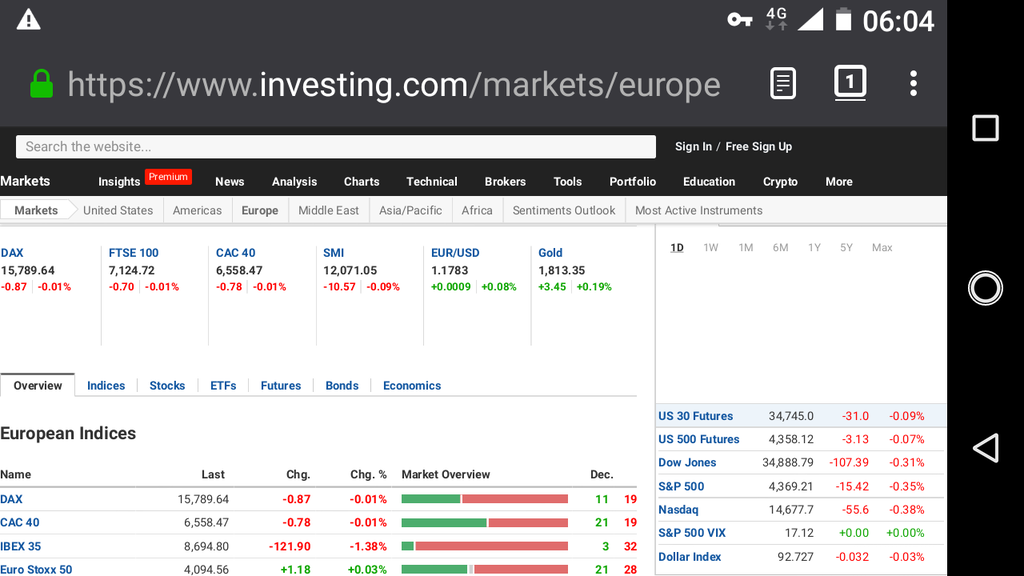
Task: Switch to the Indices tab
Action: [106, 385]
